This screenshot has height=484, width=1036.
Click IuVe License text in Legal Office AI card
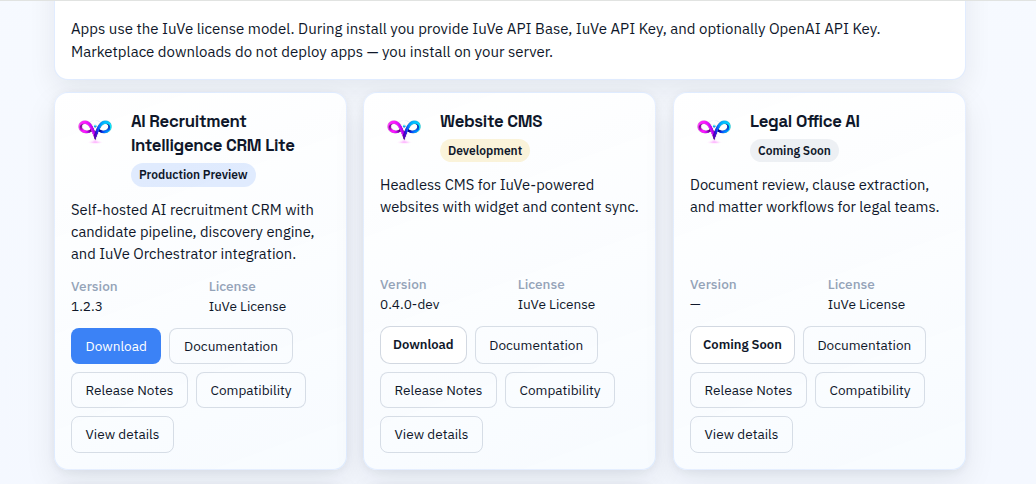click(x=866, y=304)
